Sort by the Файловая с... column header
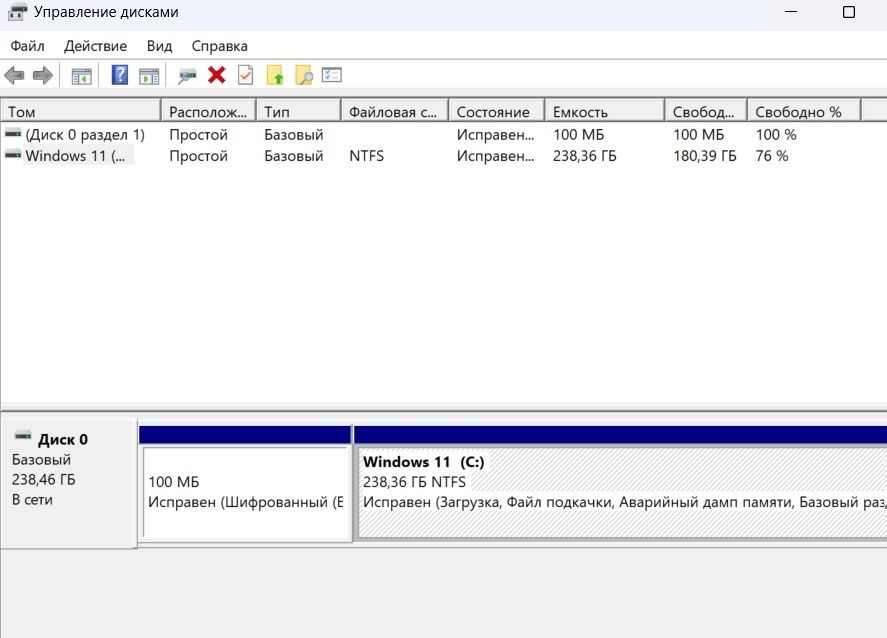 coord(395,111)
